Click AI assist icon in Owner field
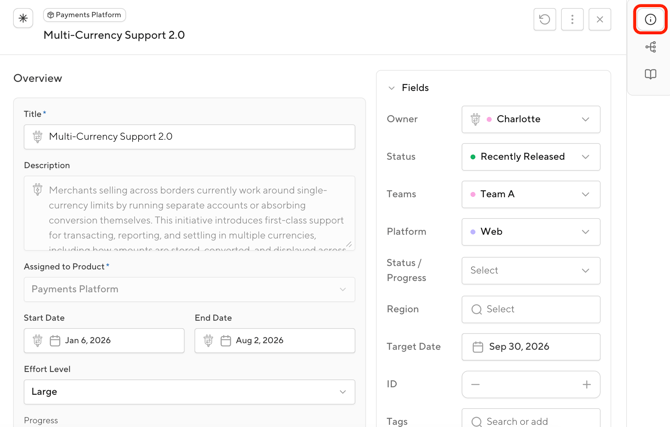The image size is (670, 427). pyautogui.click(x=475, y=119)
